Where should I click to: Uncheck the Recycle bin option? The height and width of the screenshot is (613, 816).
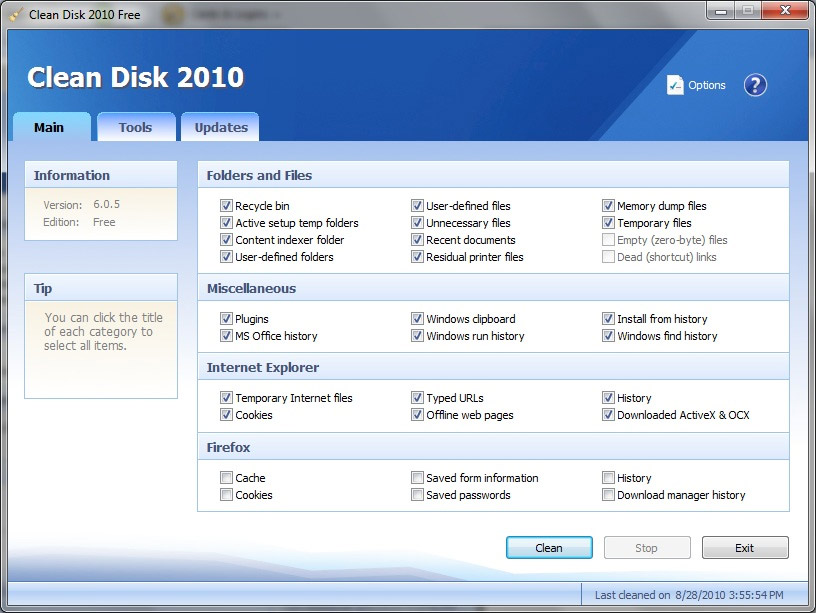227,206
